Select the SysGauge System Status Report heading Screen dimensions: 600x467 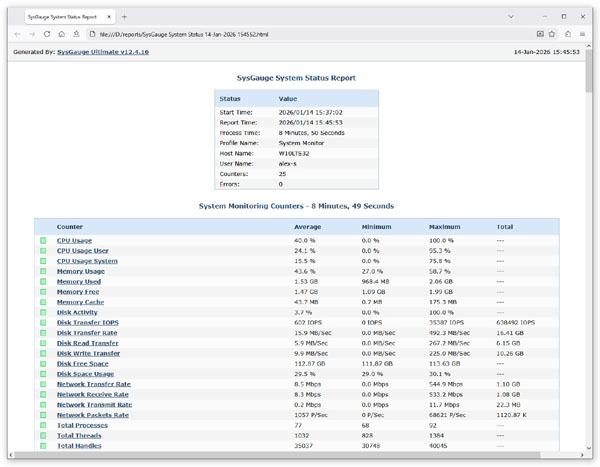coord(296,78)
